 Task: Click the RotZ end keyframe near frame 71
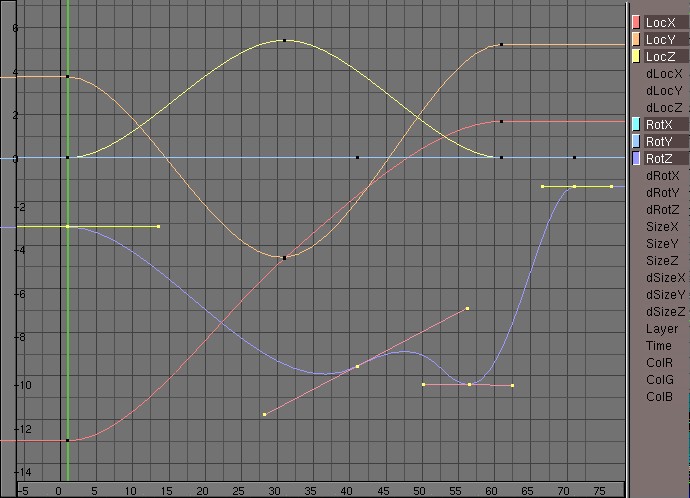coord(574,186)
